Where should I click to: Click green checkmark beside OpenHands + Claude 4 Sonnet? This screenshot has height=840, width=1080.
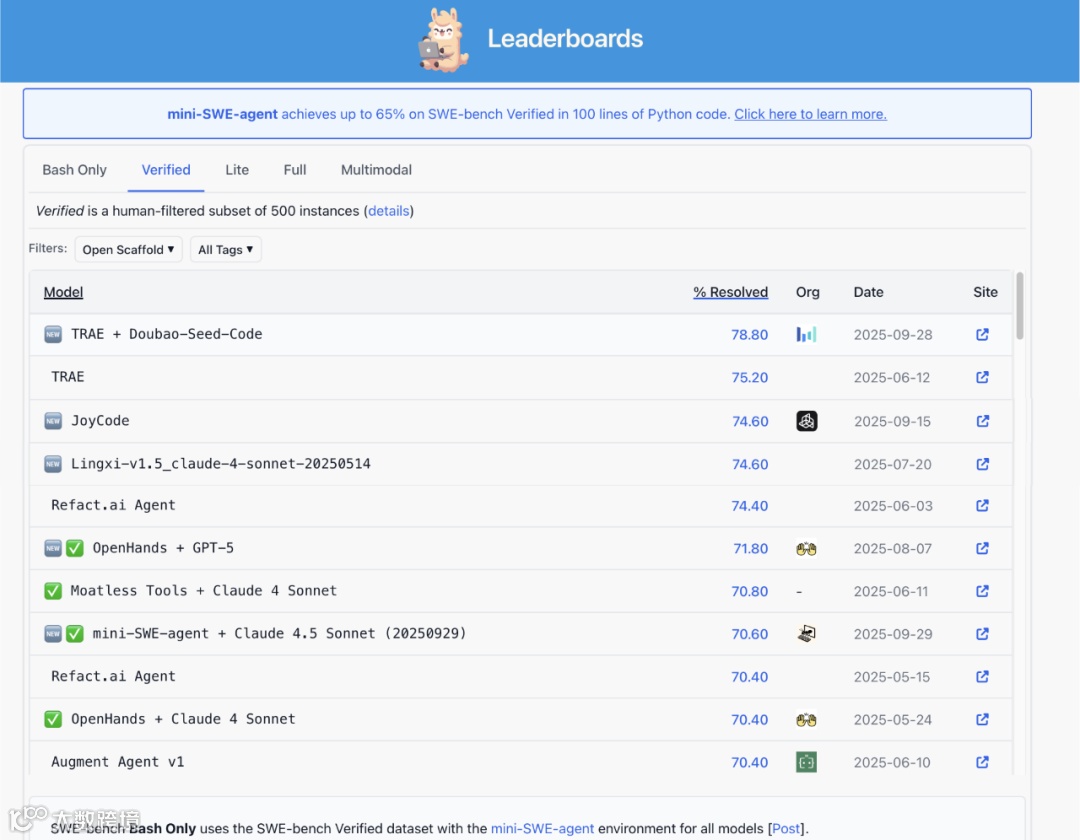click(53, 720)
